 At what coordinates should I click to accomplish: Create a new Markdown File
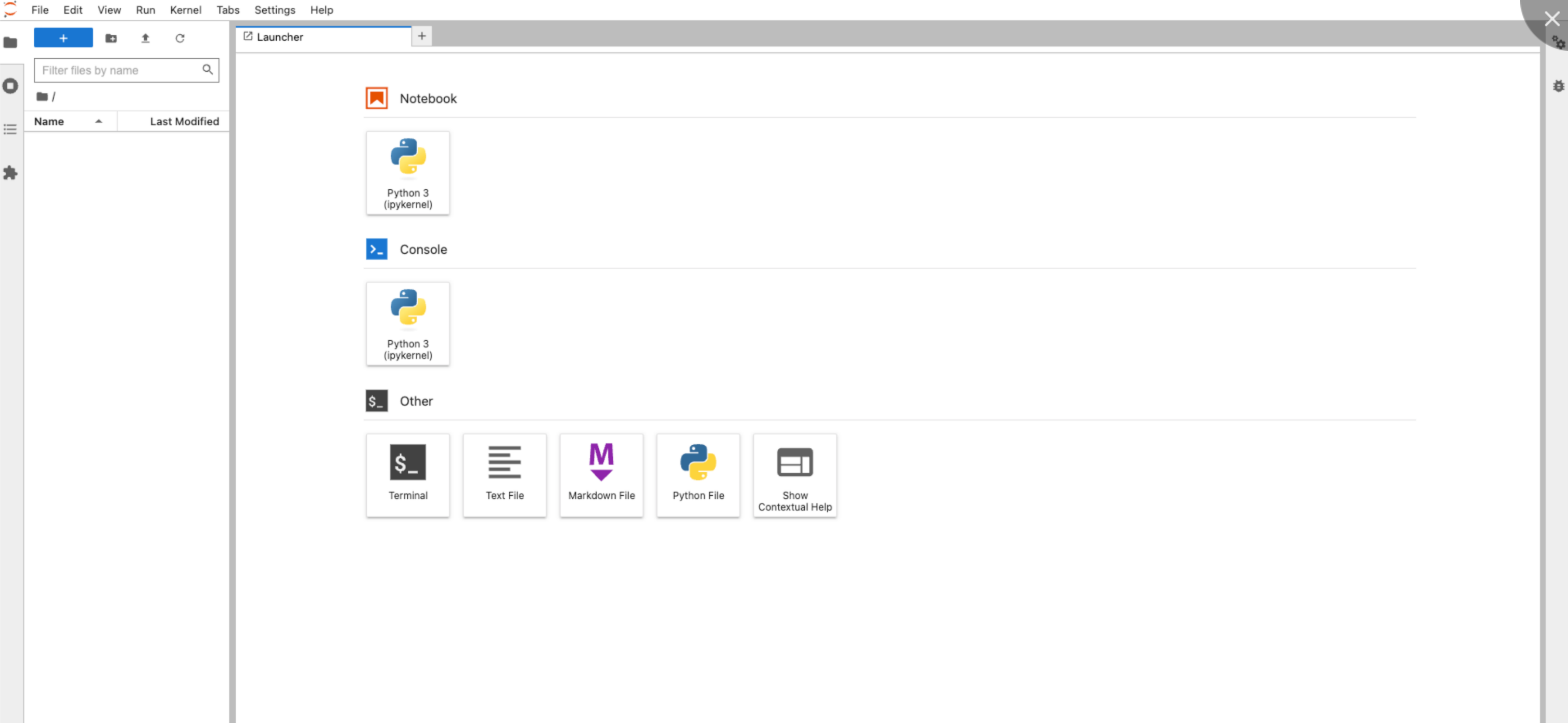(x=601, y=475)
